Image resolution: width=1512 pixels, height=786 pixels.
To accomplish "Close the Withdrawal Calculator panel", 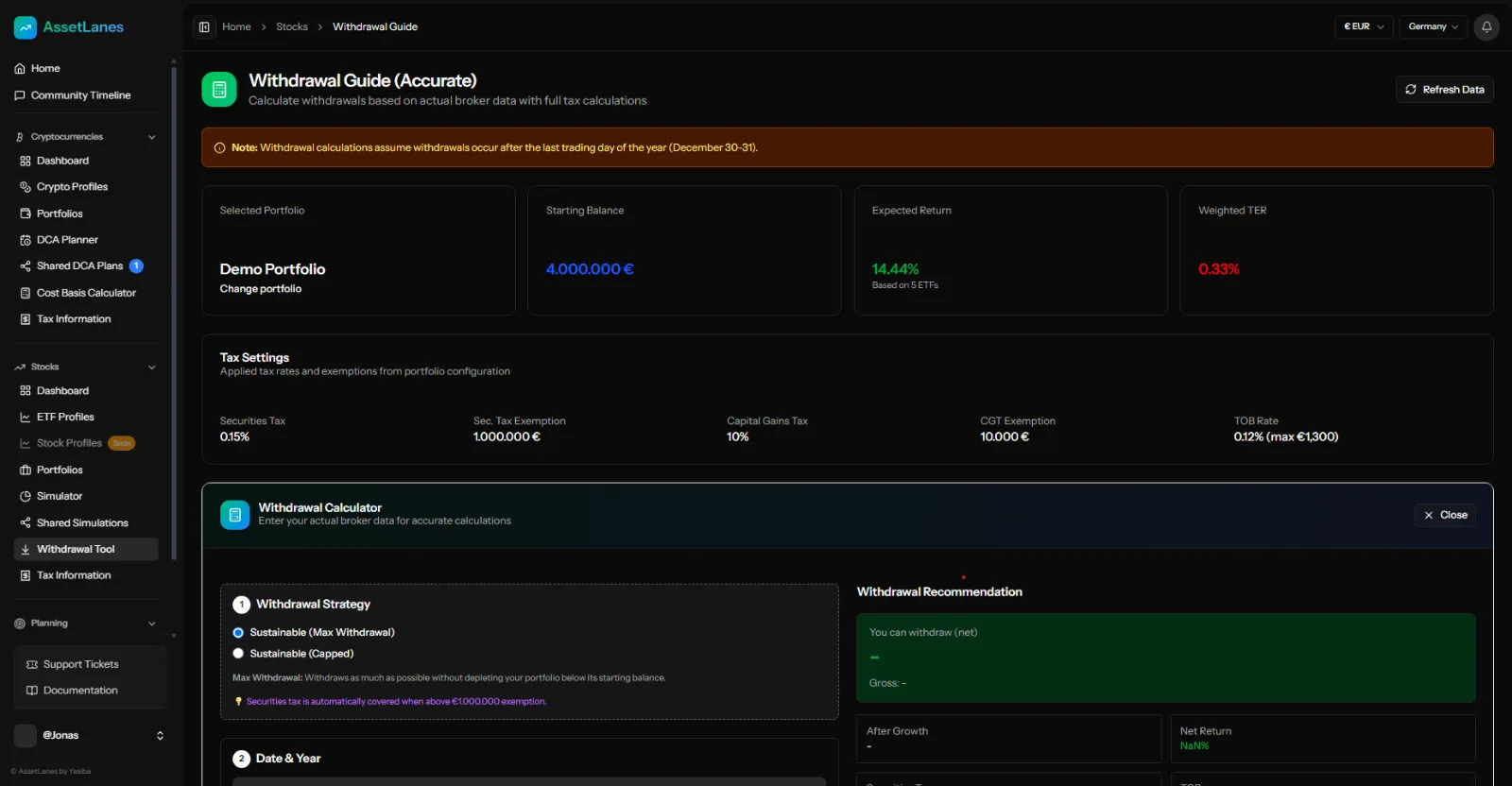I will (x=1445, y=515).
